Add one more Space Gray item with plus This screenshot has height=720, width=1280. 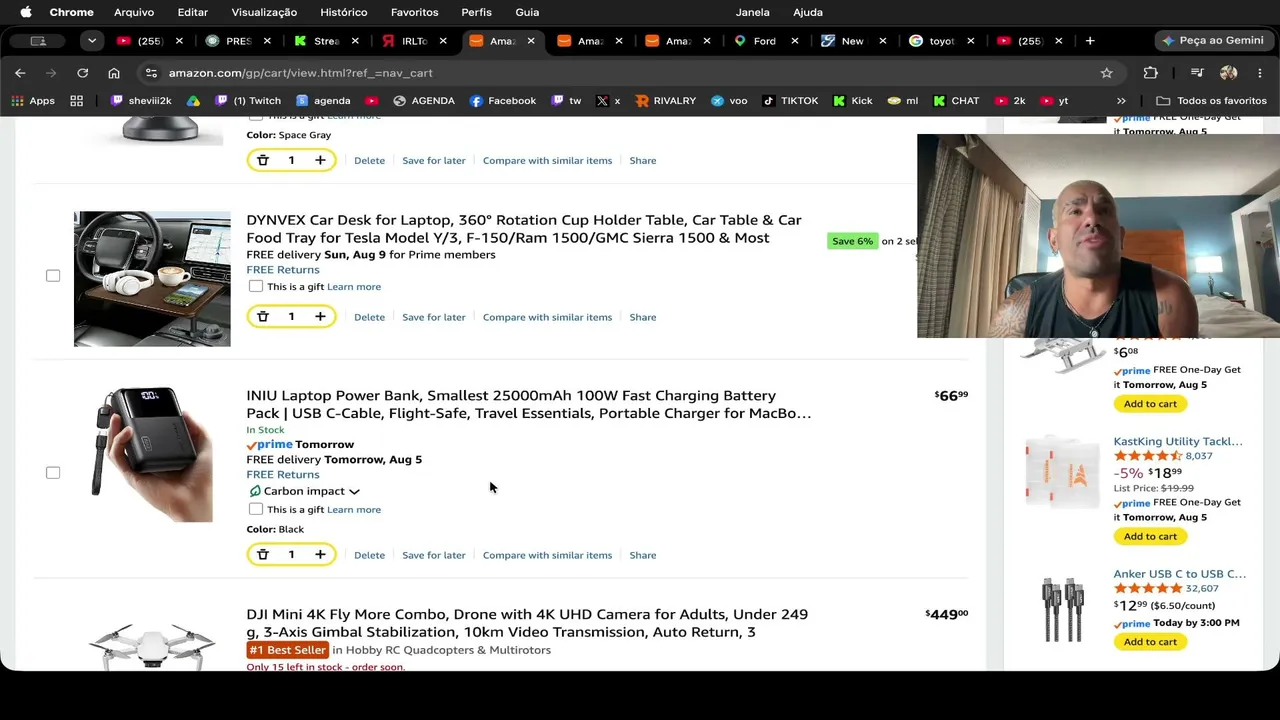click(x=320, y=160)
